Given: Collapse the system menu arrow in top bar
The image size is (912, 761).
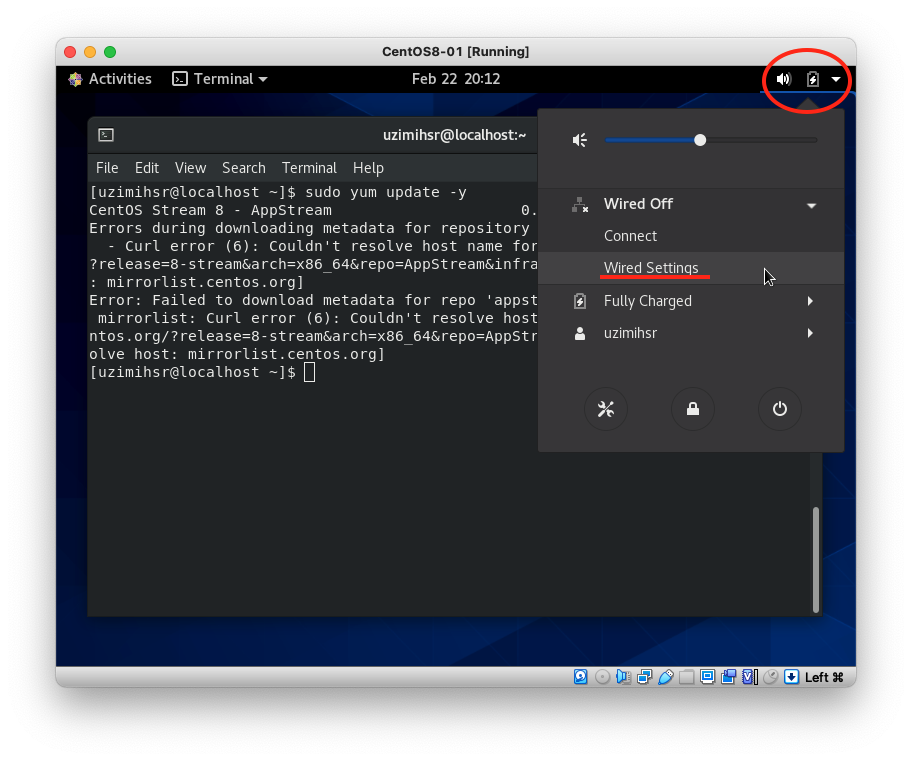Looking at the screenshot, I should pos(836,79).
